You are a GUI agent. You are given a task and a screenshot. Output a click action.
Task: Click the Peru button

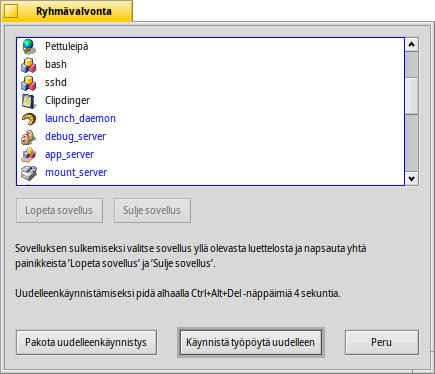[382, 342]
